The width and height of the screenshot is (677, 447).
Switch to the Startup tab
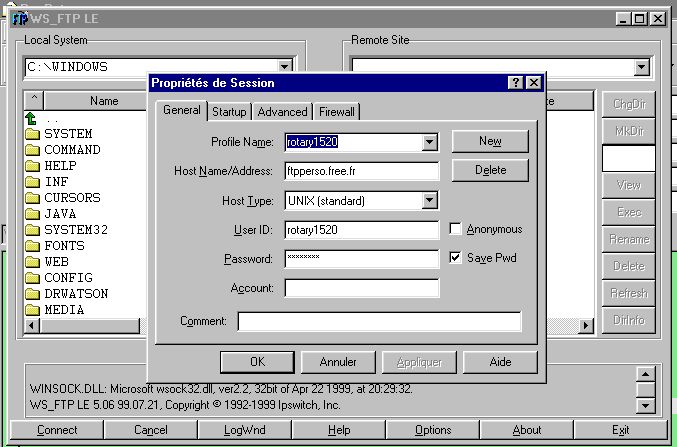[x=229, y=112]
